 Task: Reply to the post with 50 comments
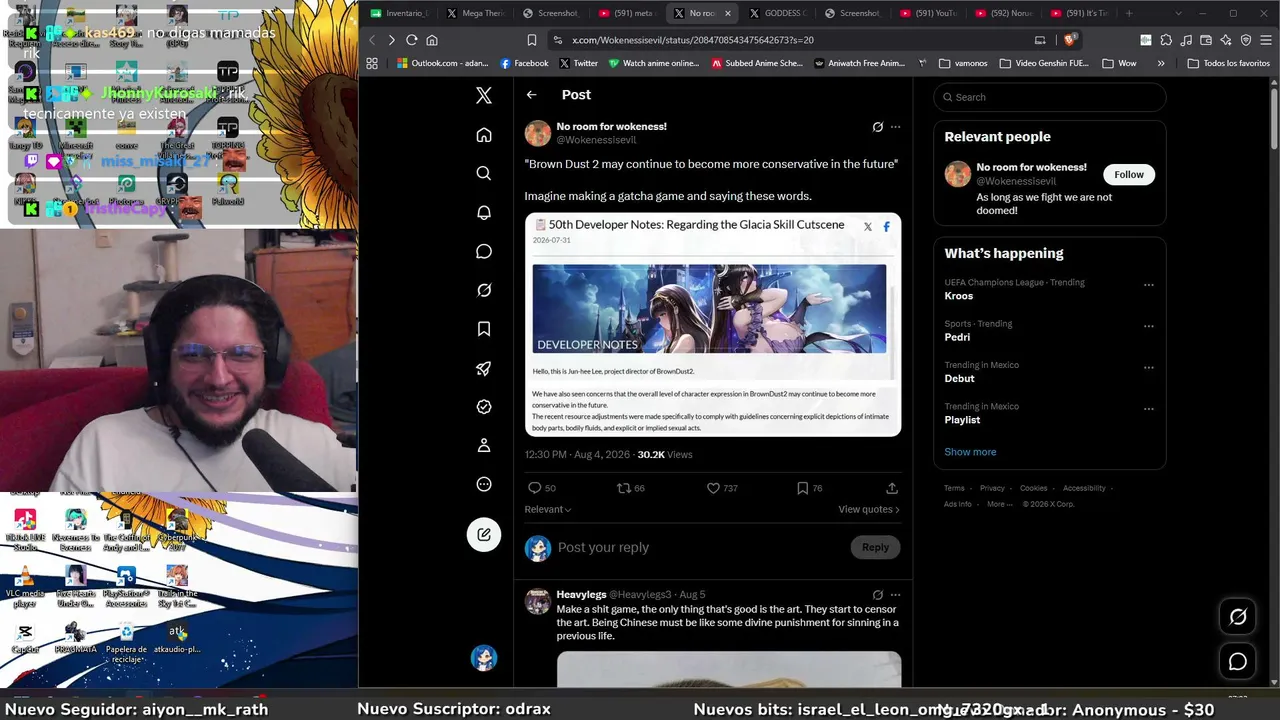(541, 488)
